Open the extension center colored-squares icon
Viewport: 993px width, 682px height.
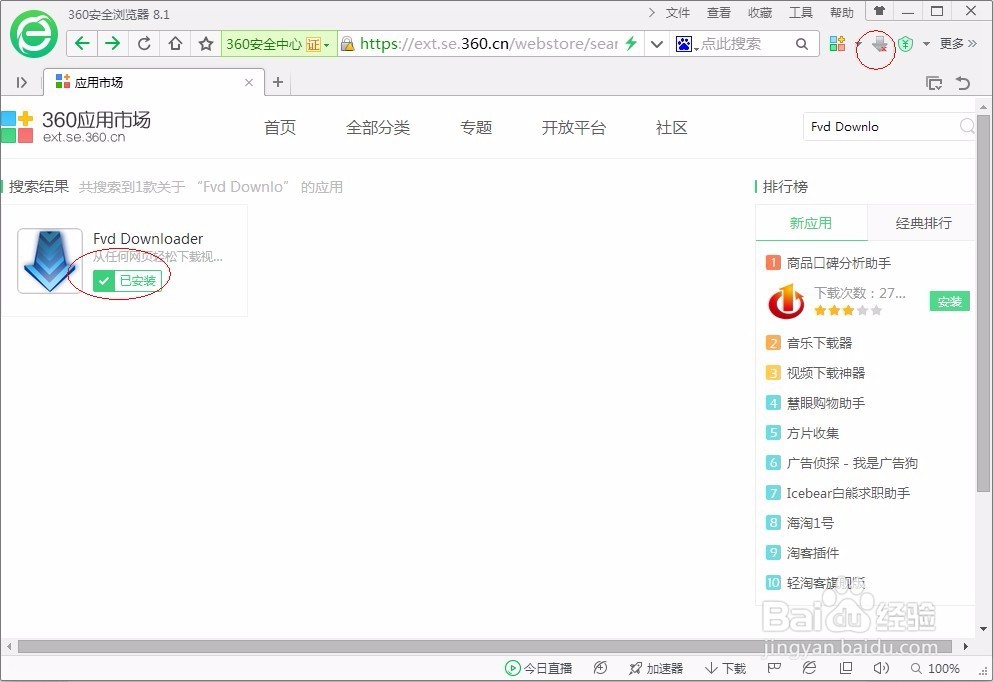pos(837,43)
